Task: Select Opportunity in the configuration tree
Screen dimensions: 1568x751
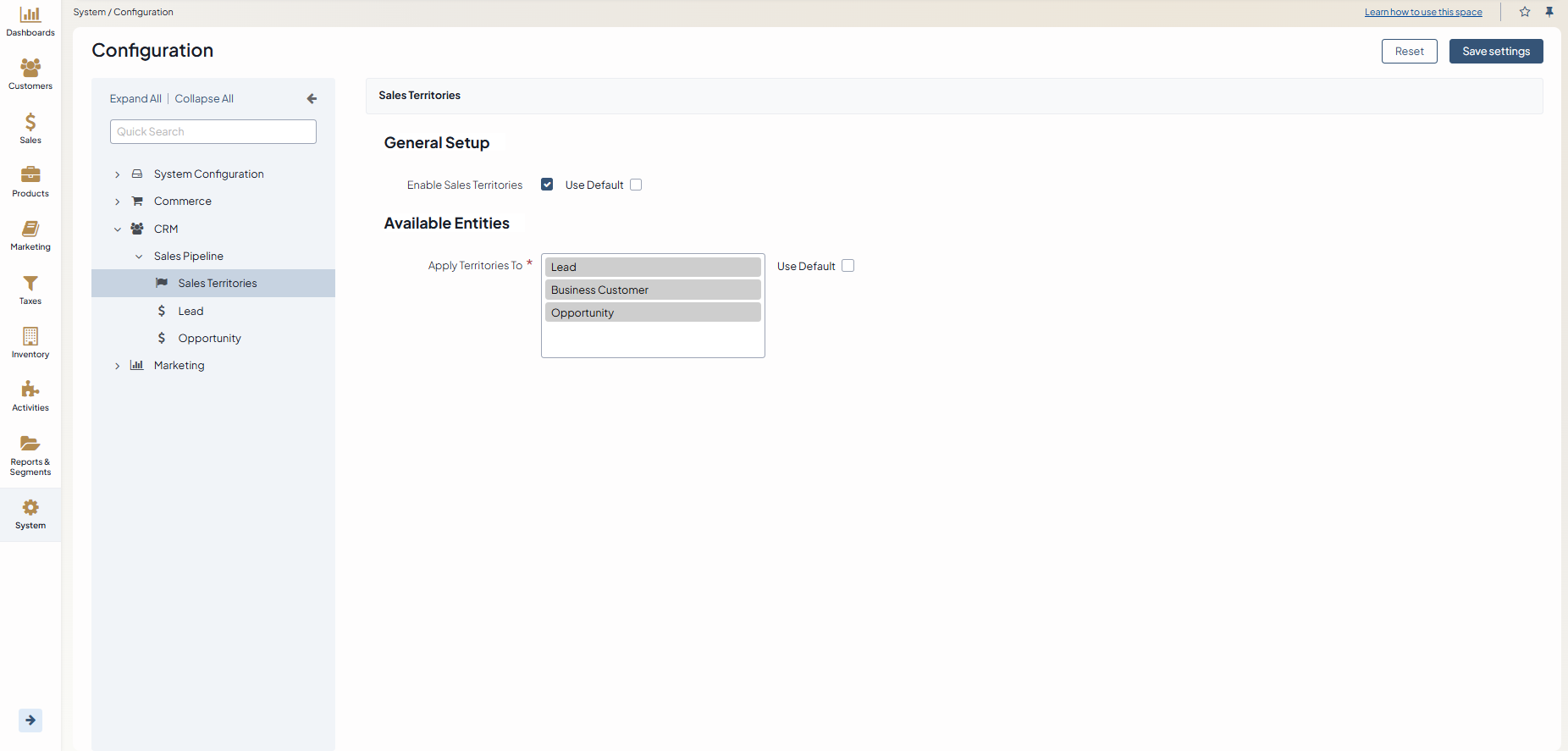Action: click(x=209, y=339)
